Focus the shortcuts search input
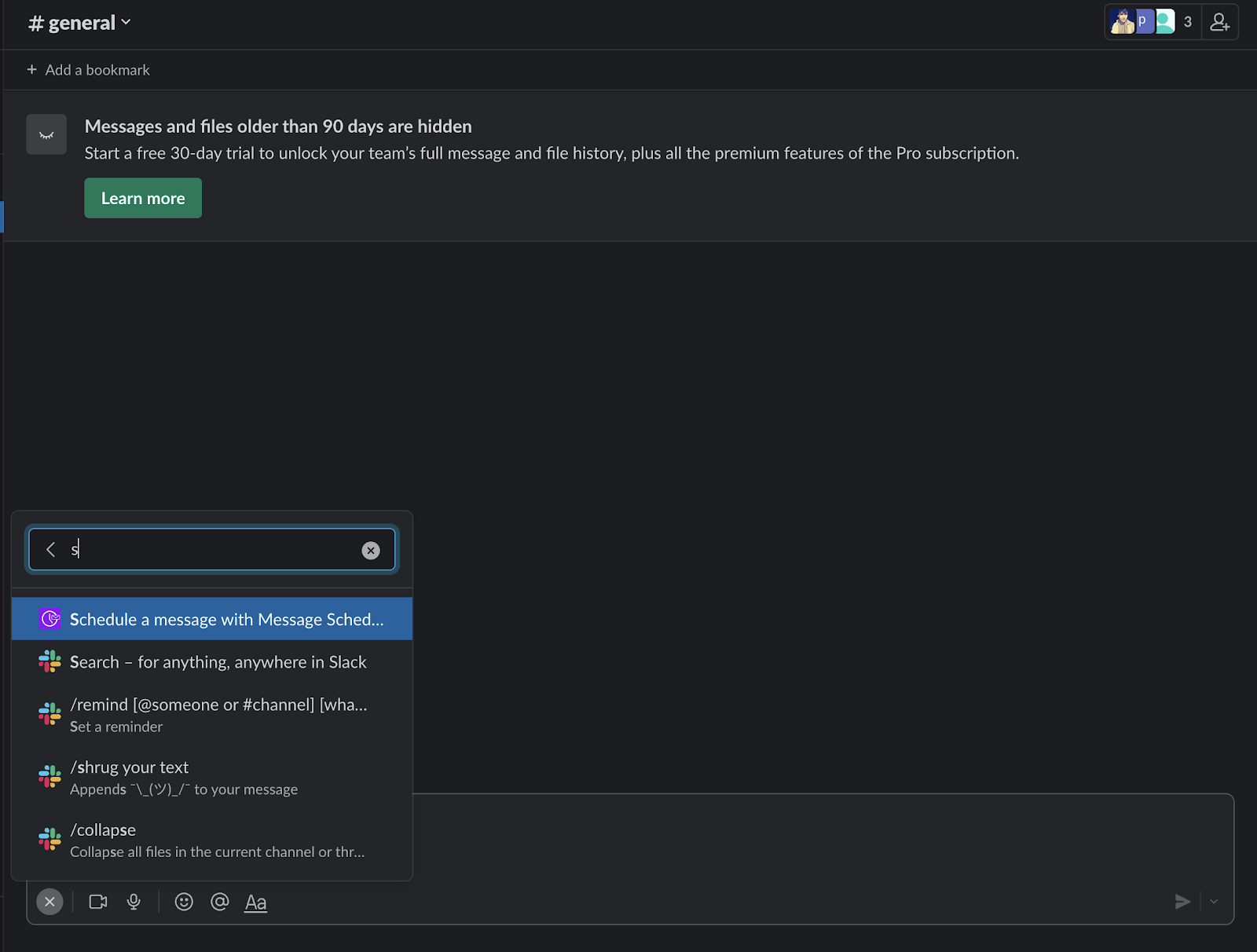Viewport: 1257px width, 952px height. point(212,550)
